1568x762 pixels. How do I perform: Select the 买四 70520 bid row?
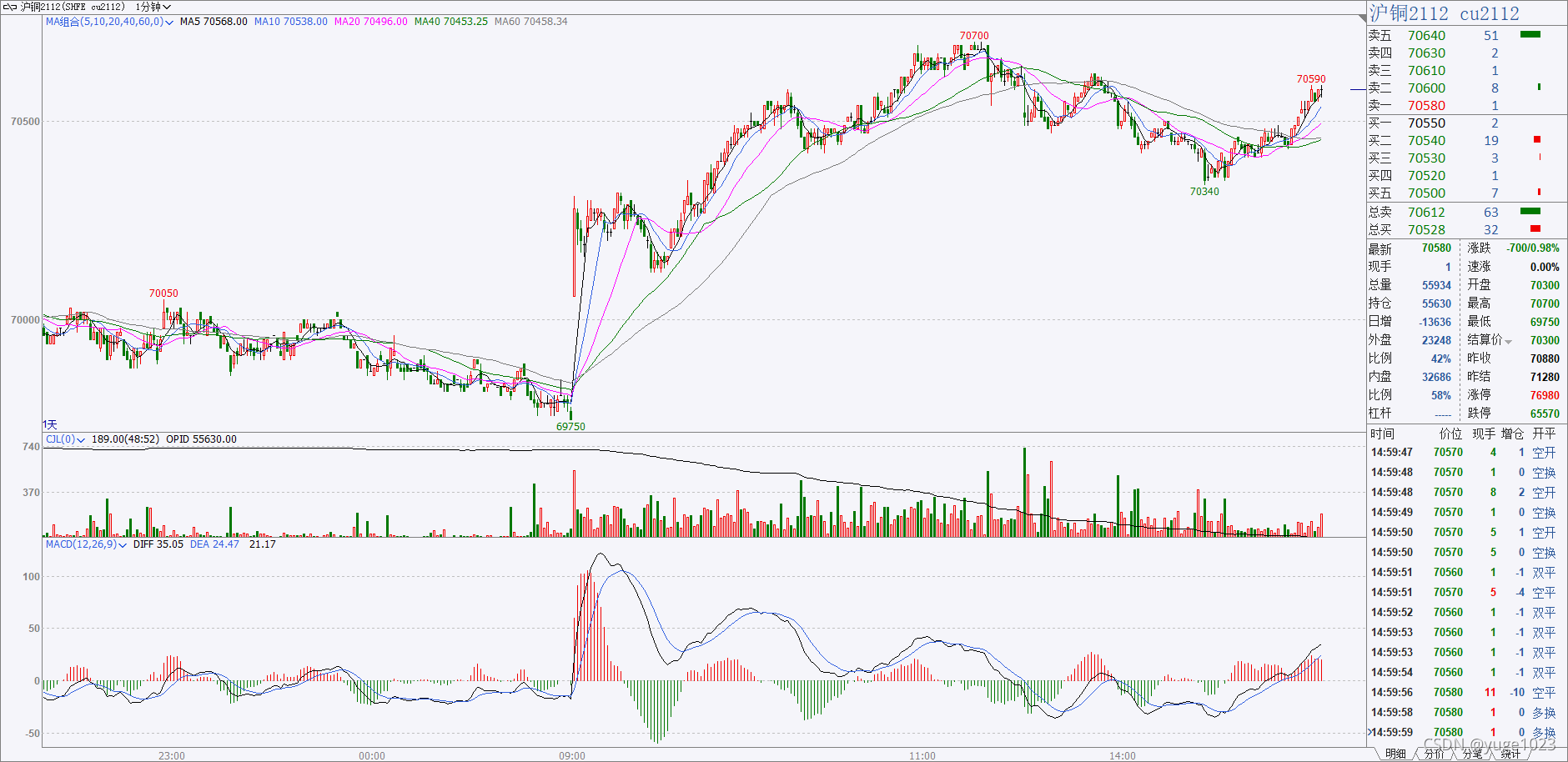tap(1466, 175)
